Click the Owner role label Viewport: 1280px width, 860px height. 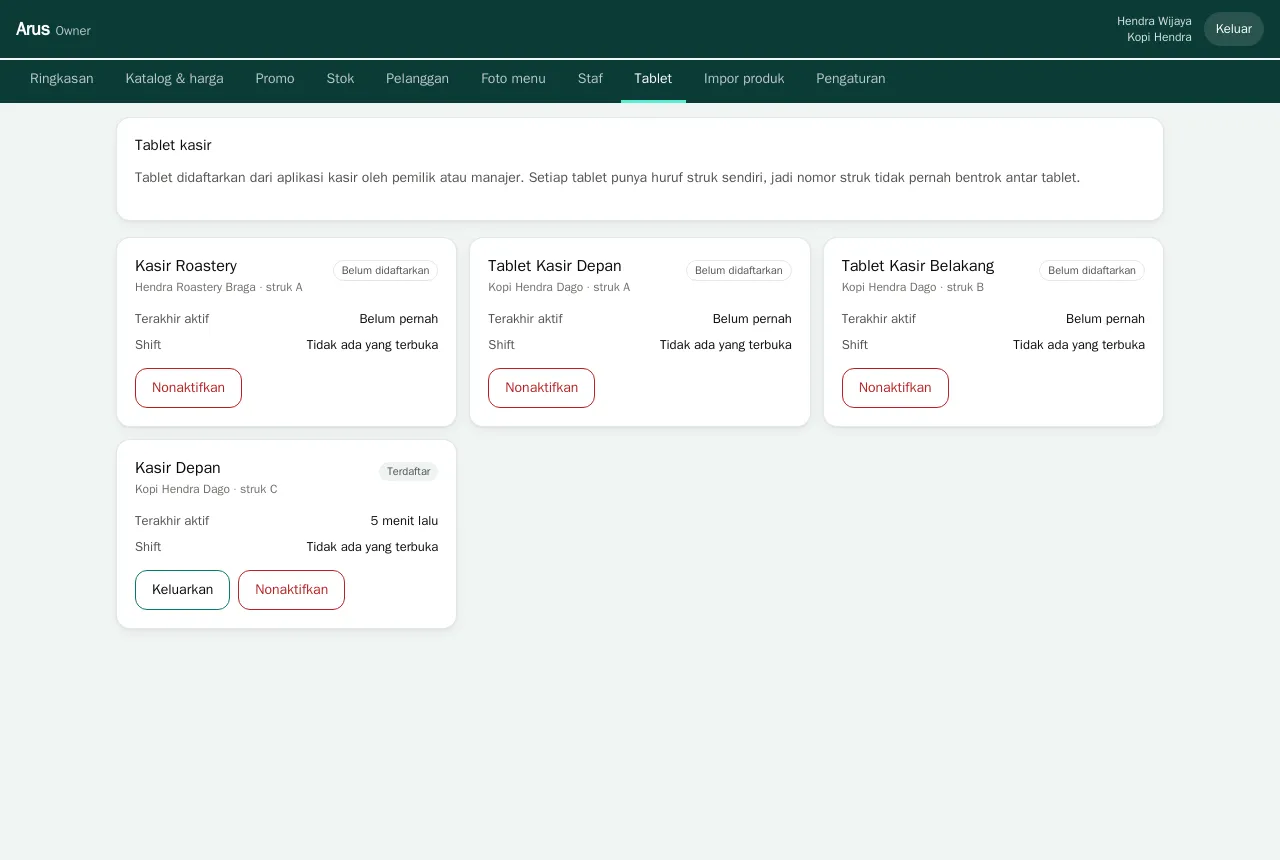tap(73, 31)
